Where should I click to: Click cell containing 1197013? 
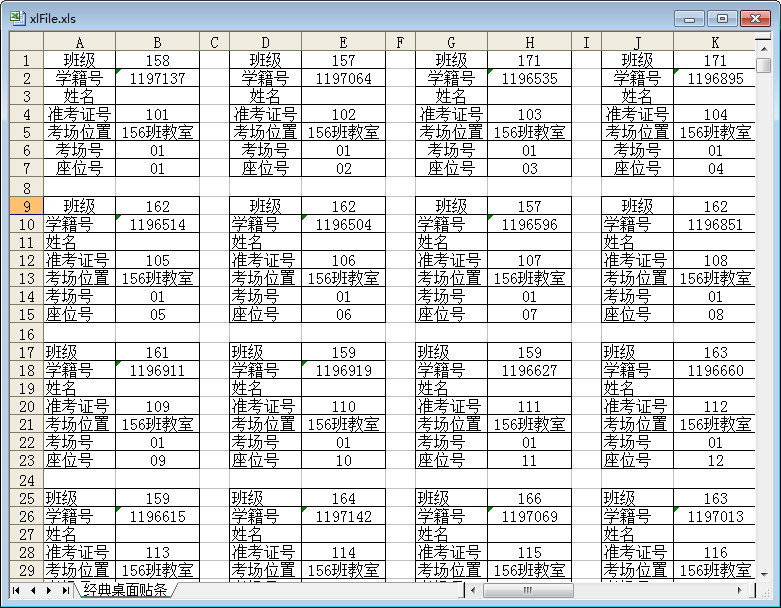click(x=715, y=516)
